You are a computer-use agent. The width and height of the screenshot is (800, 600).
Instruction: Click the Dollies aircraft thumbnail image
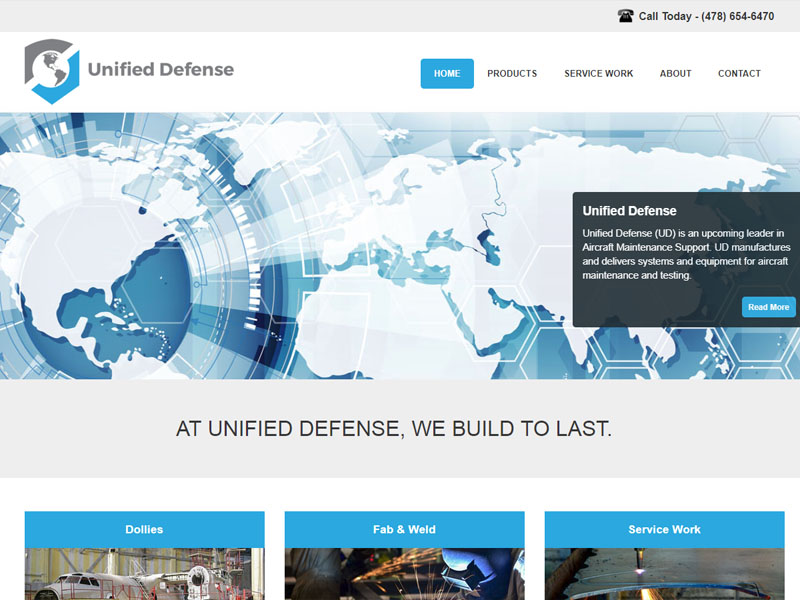[144, 574]
